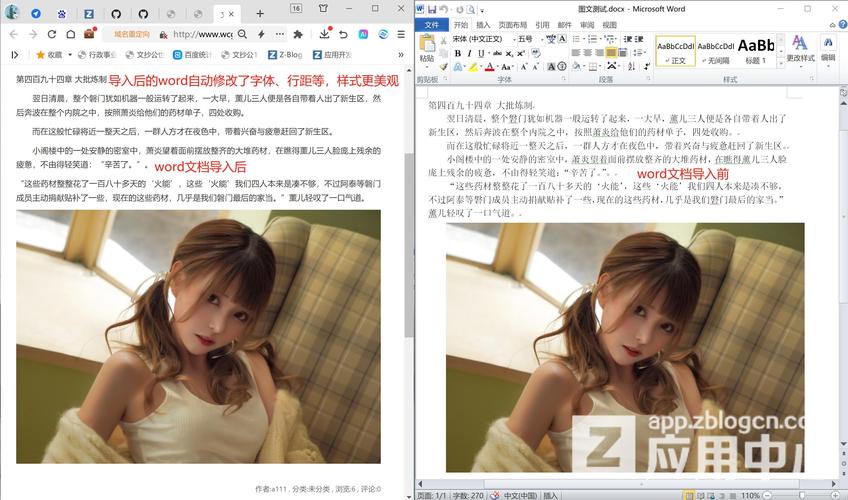
Task: Click the red font color button
Action: pos(489,66)
